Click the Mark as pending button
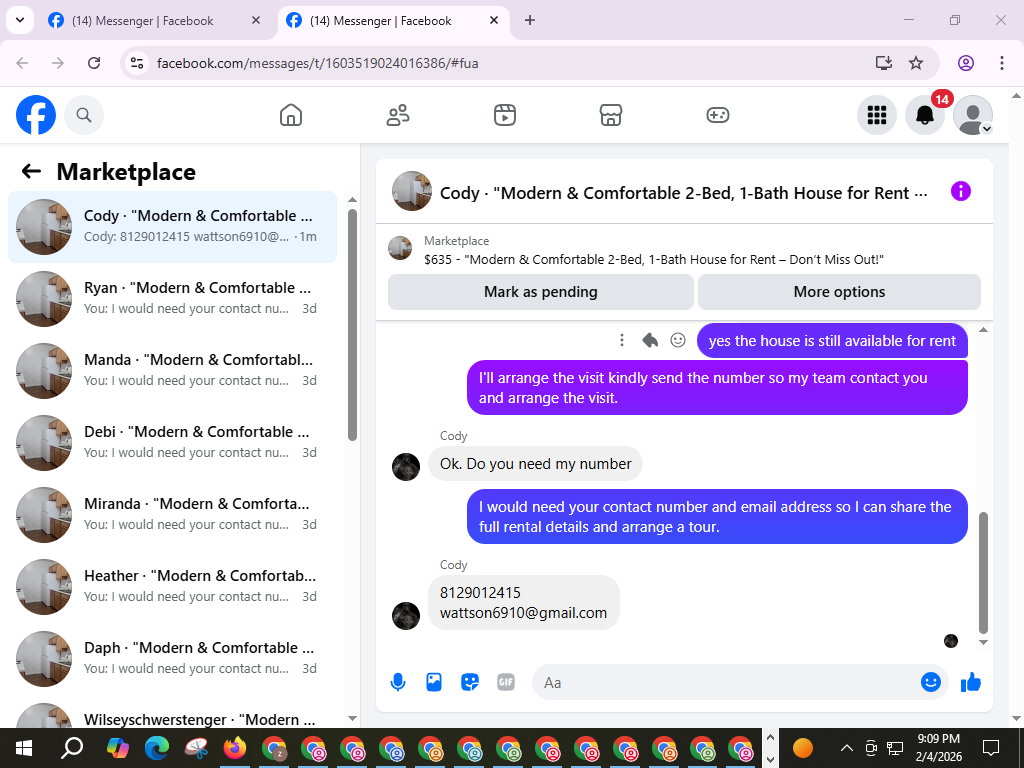This screenshot has height=768, width=1024. click(541, 292)
